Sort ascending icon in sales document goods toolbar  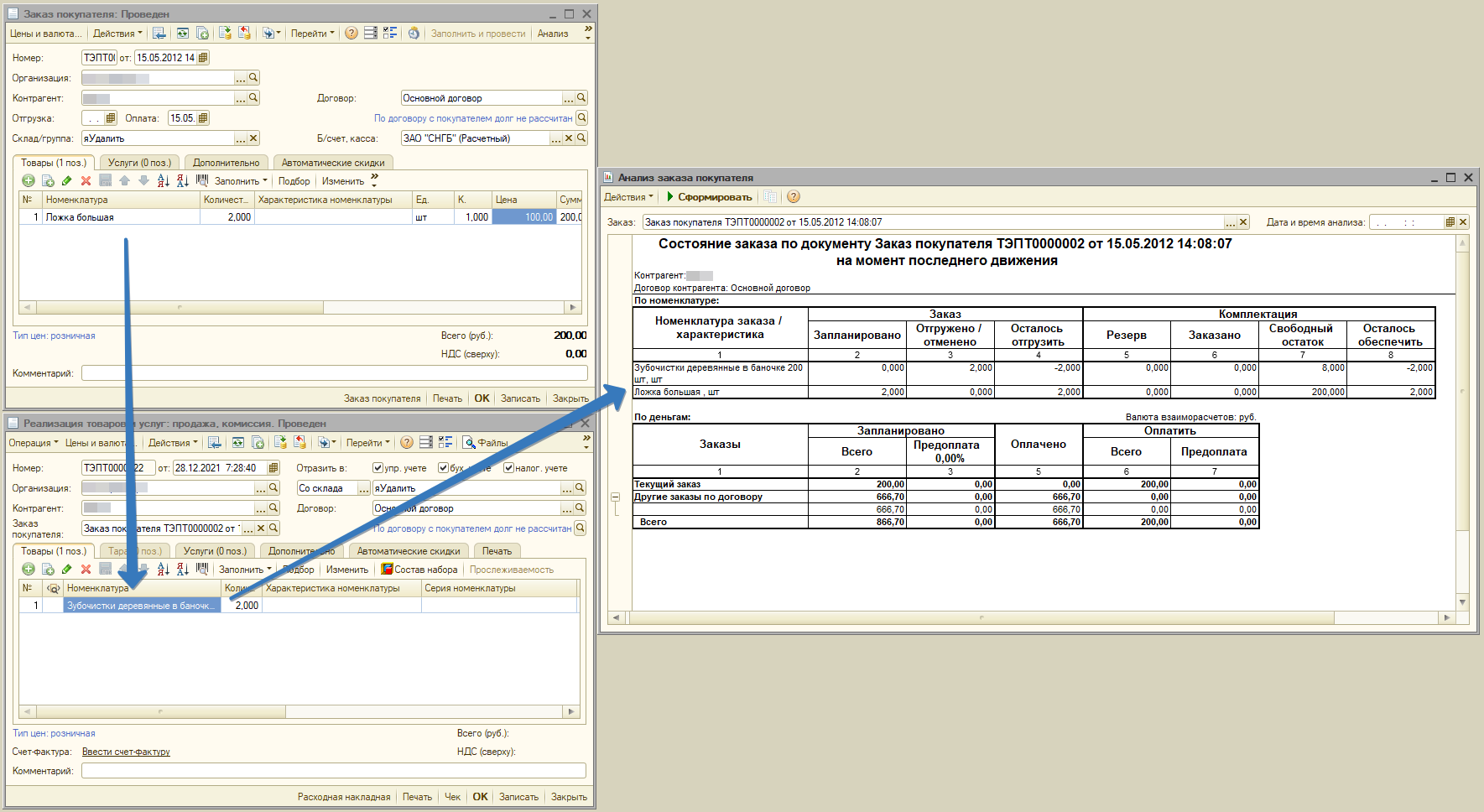(x=164, y=570)
